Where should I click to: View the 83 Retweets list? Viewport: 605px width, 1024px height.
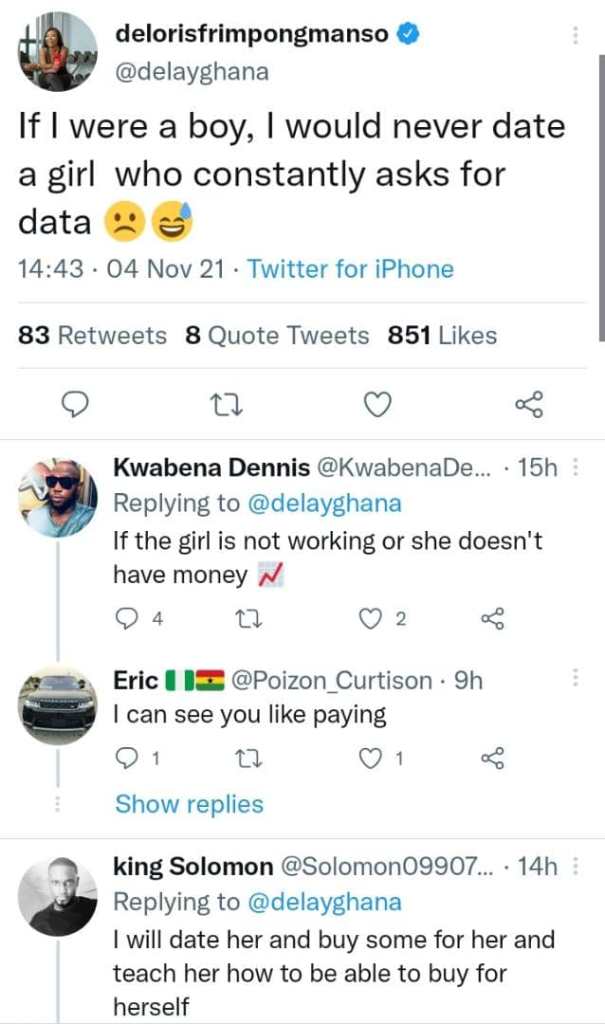tap(93, 336)
